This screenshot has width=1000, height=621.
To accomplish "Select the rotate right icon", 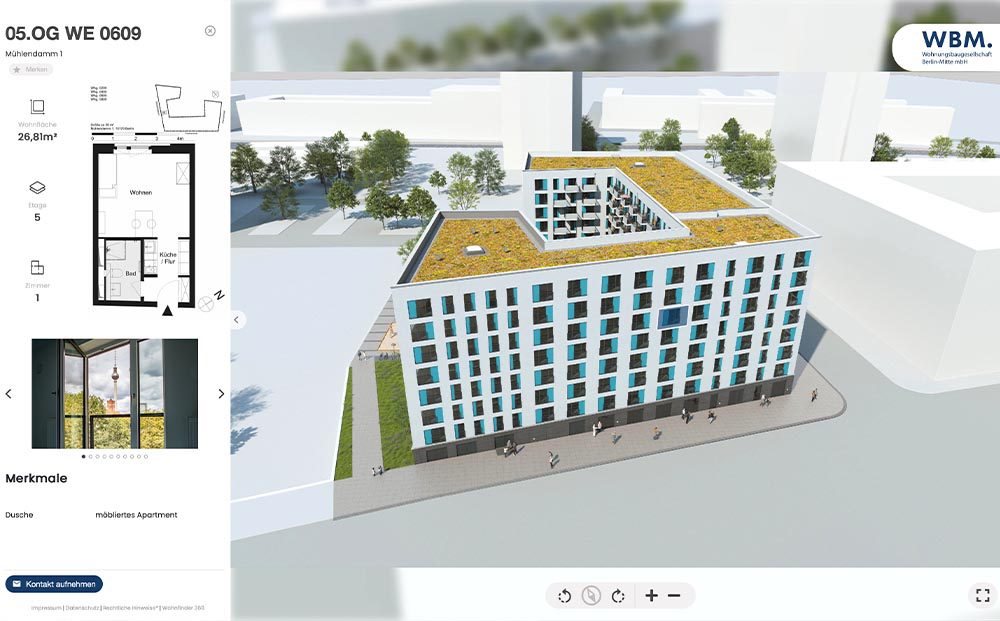I will click(618, 595).
